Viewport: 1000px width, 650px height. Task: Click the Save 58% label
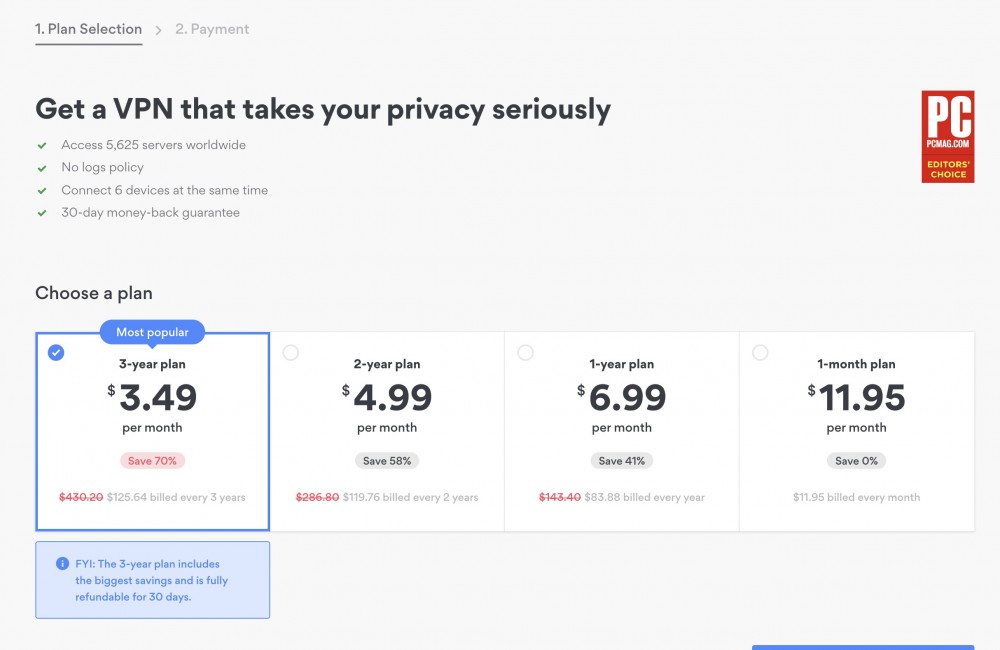tap(387, 461)
